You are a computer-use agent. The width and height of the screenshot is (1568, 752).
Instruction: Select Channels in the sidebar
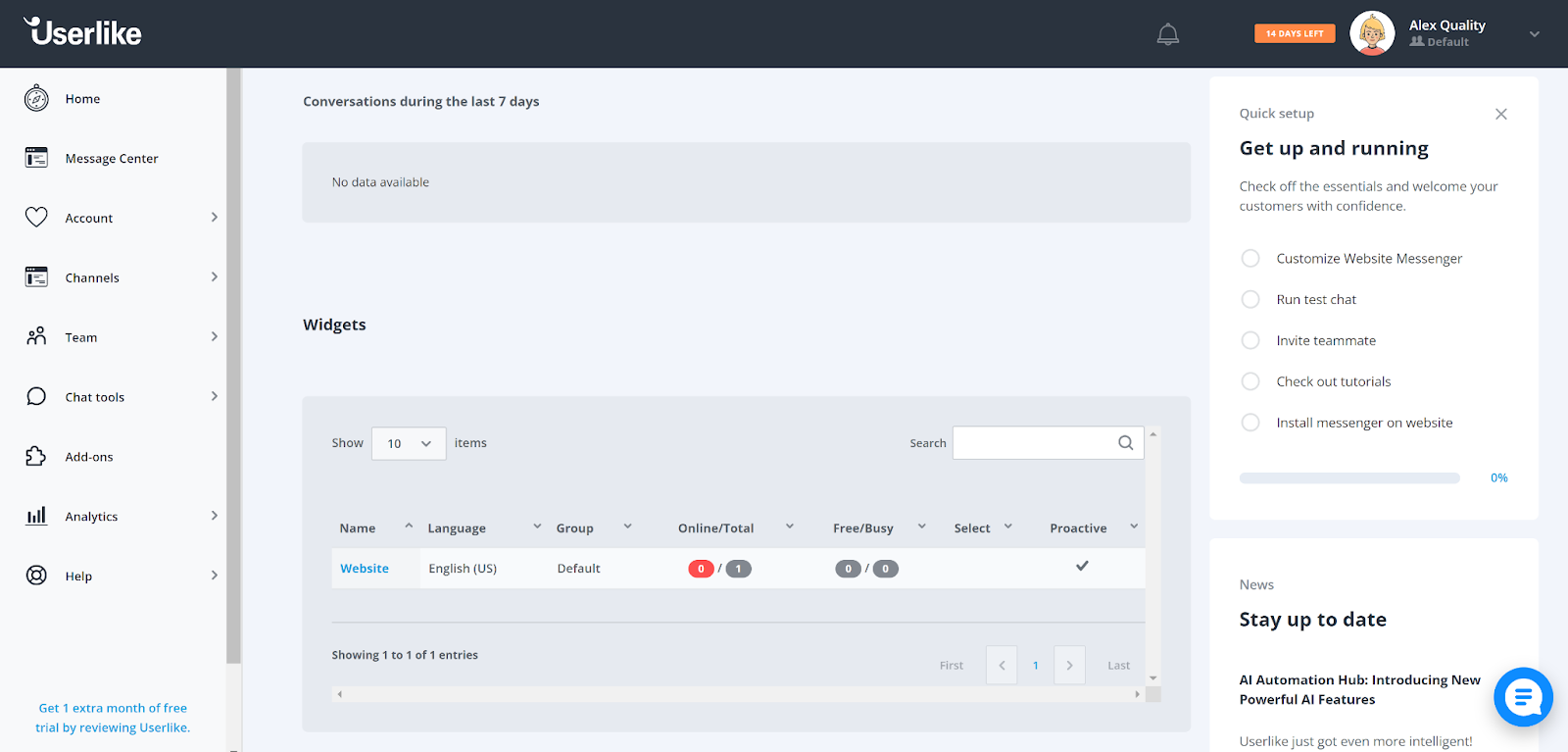(92, 277)
